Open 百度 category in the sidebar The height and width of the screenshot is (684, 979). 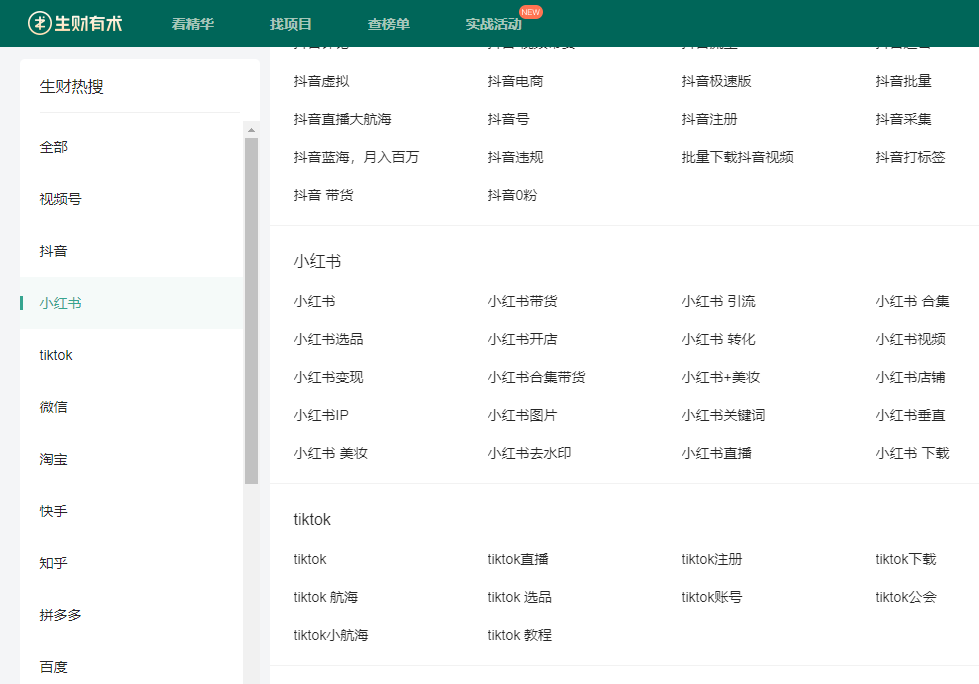click(x=54, y=667)
